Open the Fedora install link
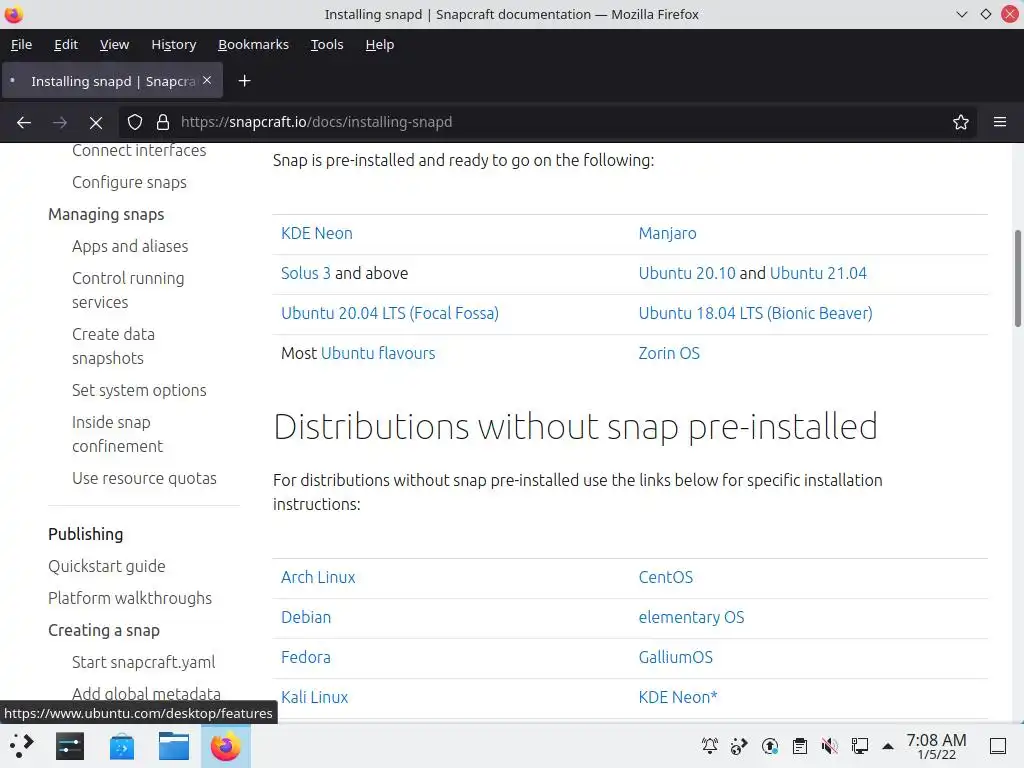Screen dimensions: 1024x768 [x=306, y=657]
